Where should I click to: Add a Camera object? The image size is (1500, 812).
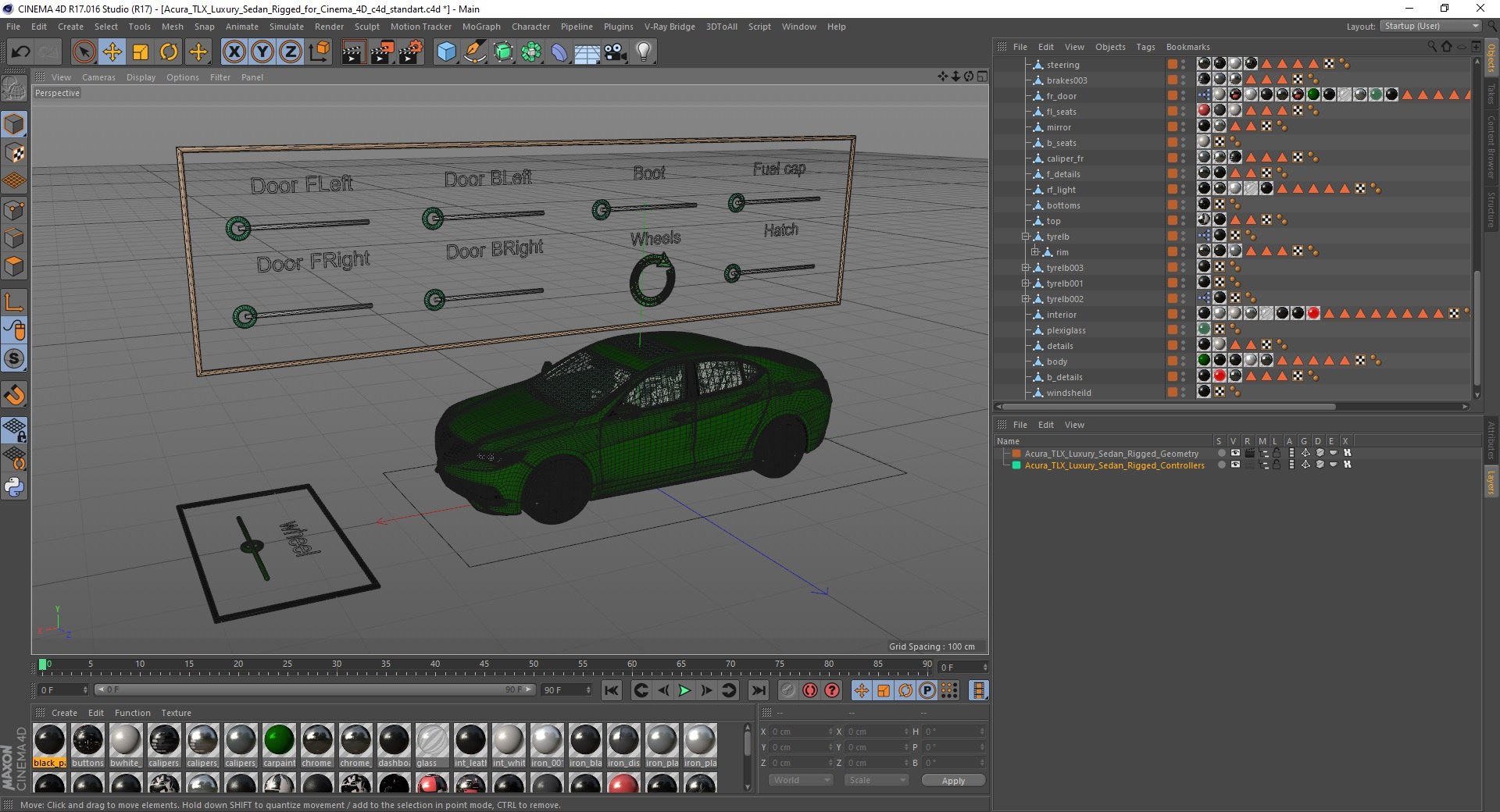pos(616,52)
